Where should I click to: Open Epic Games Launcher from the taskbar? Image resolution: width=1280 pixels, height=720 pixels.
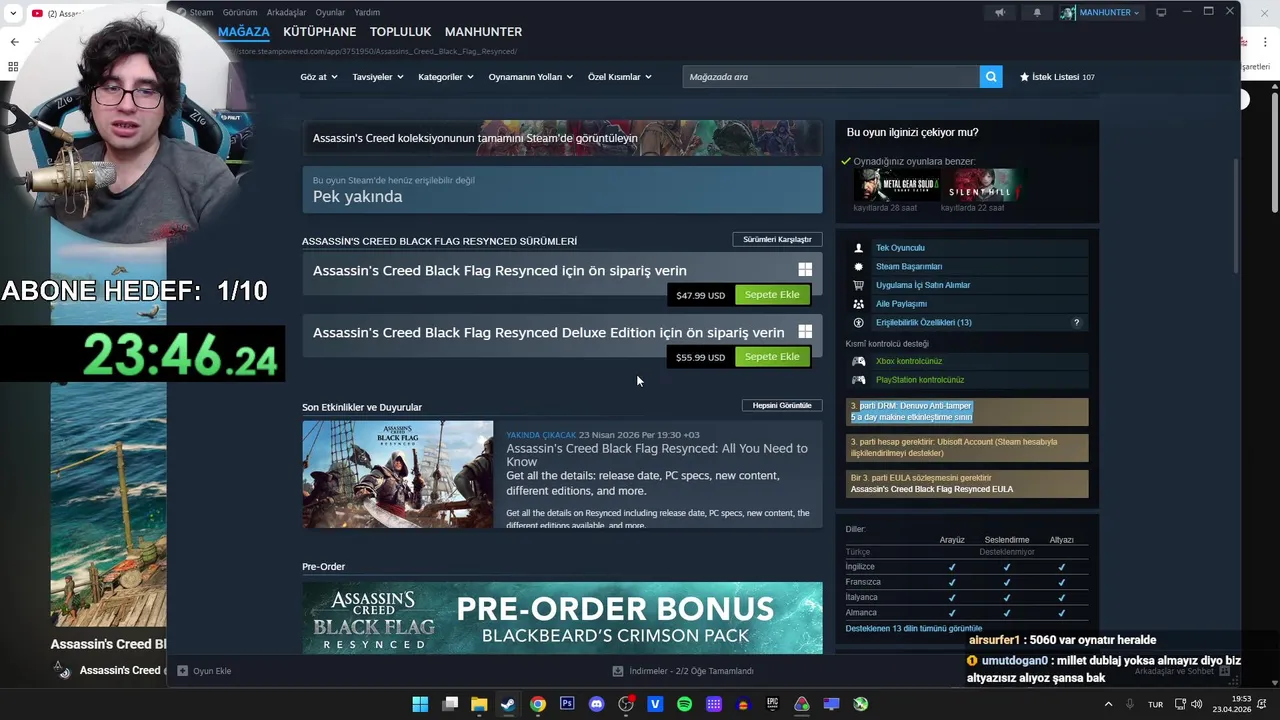click(772, 704)
